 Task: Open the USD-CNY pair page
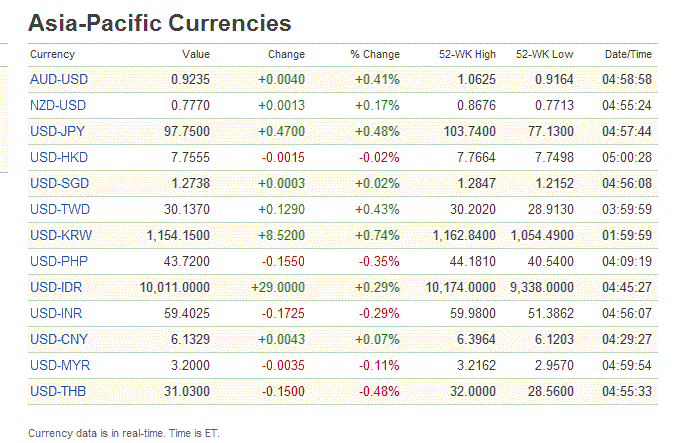[x=57, y=339]
